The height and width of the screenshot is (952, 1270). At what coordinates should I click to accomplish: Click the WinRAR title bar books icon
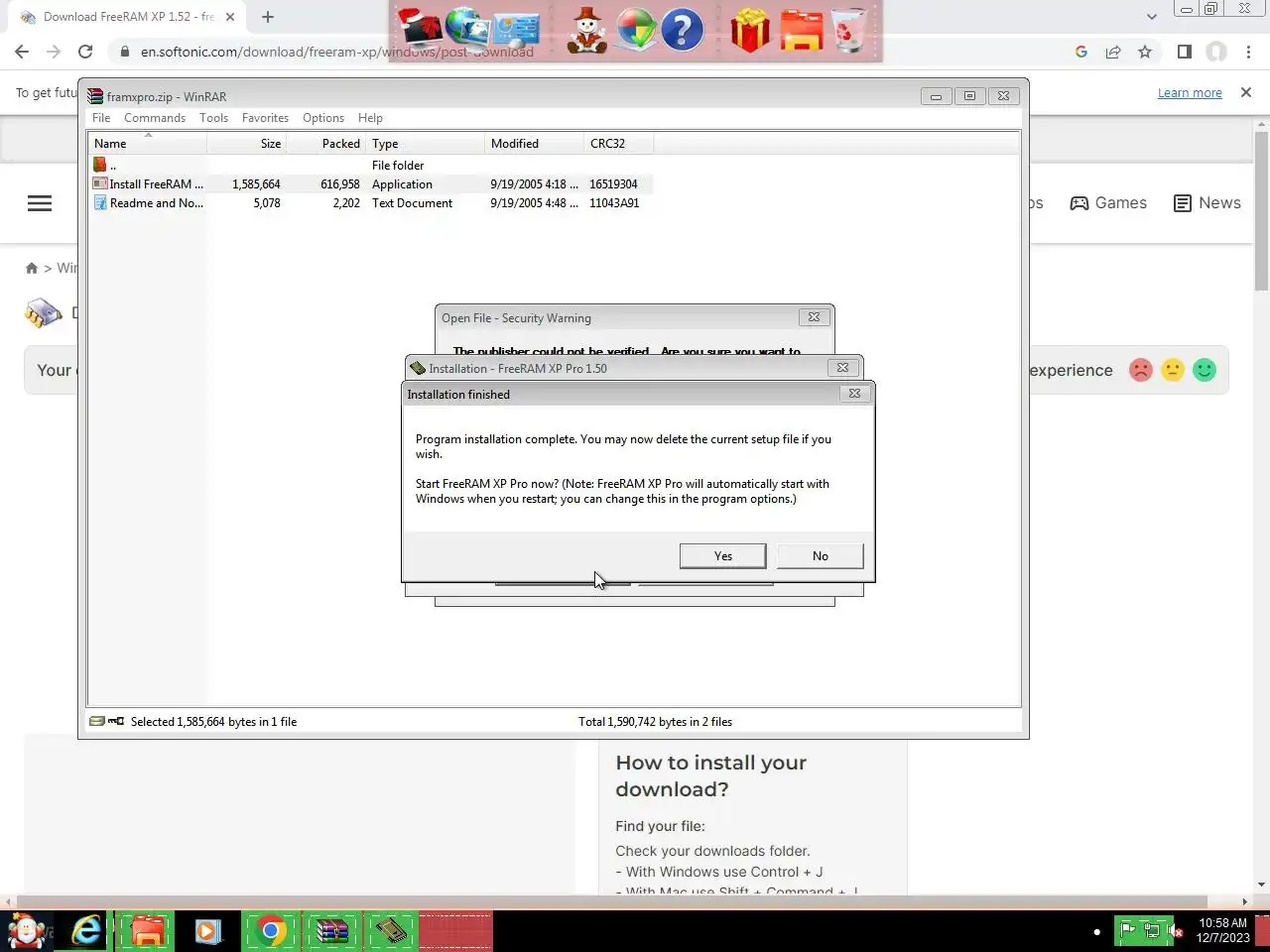pyautogui.click(x=95, y=96)
